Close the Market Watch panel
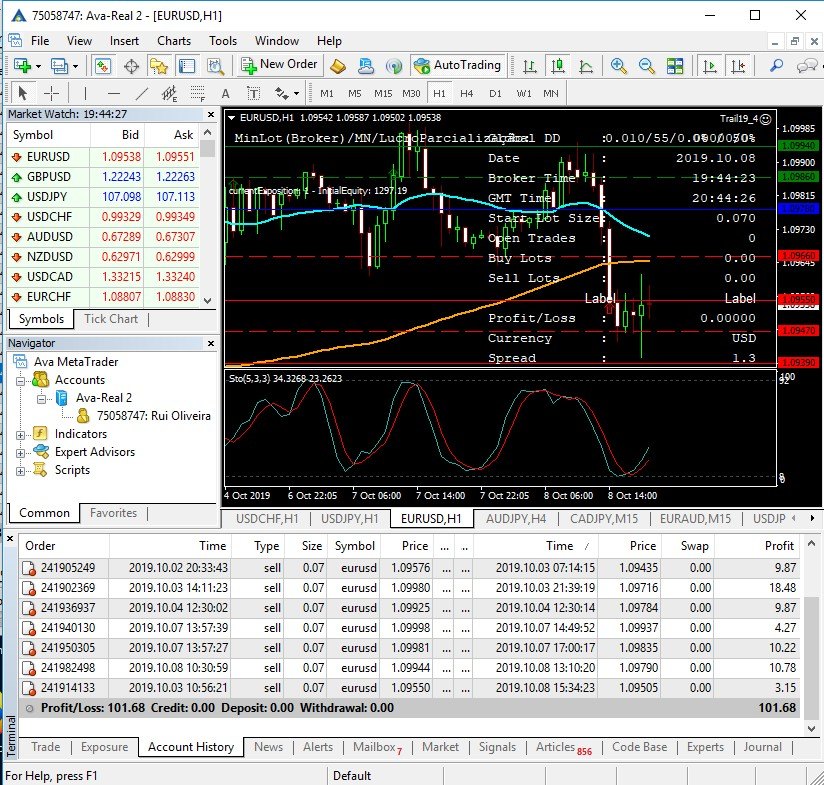This screenshot has width=824, height=785. click(x=211, y=114)
